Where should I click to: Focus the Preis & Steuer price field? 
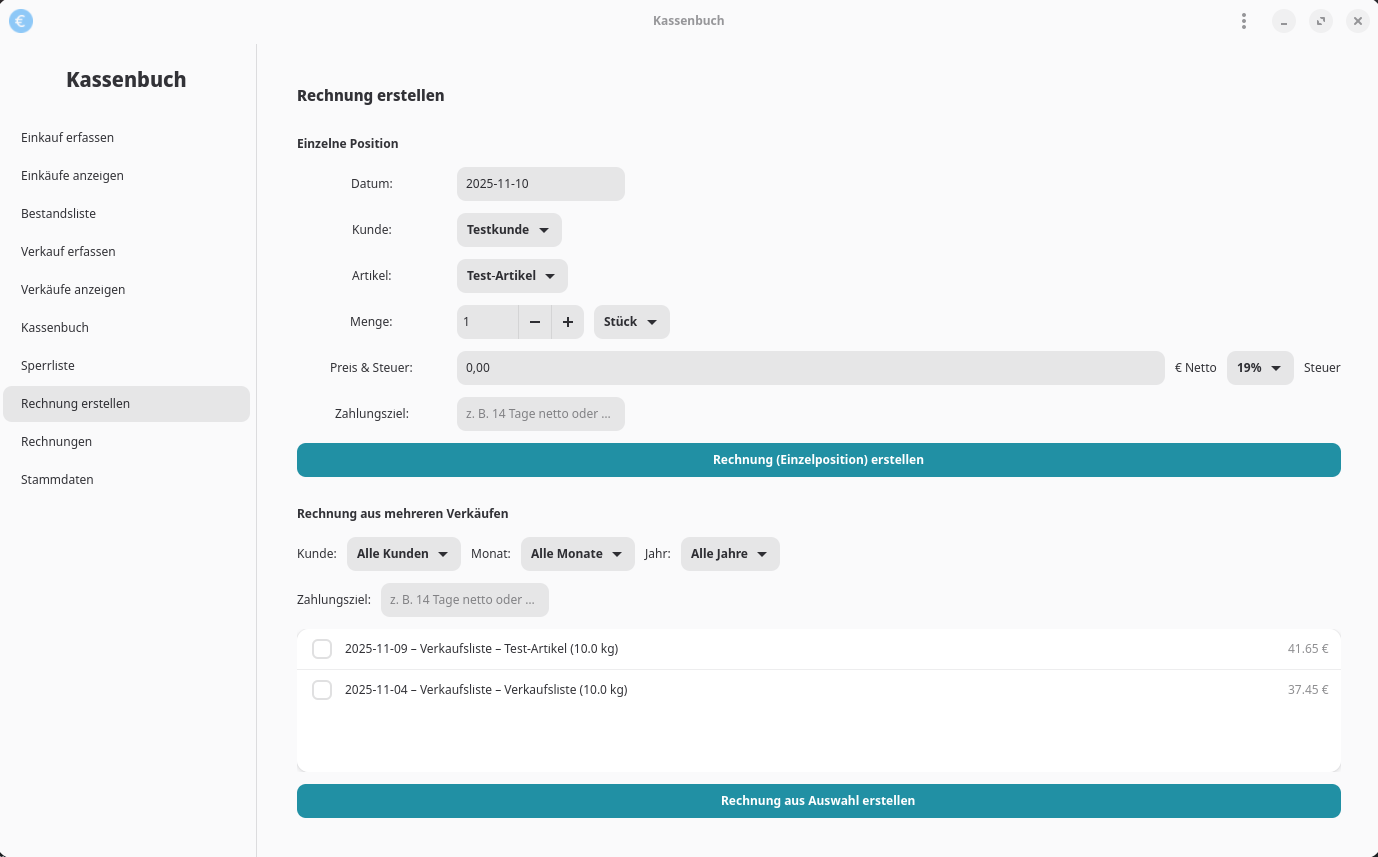pos(810,368)
